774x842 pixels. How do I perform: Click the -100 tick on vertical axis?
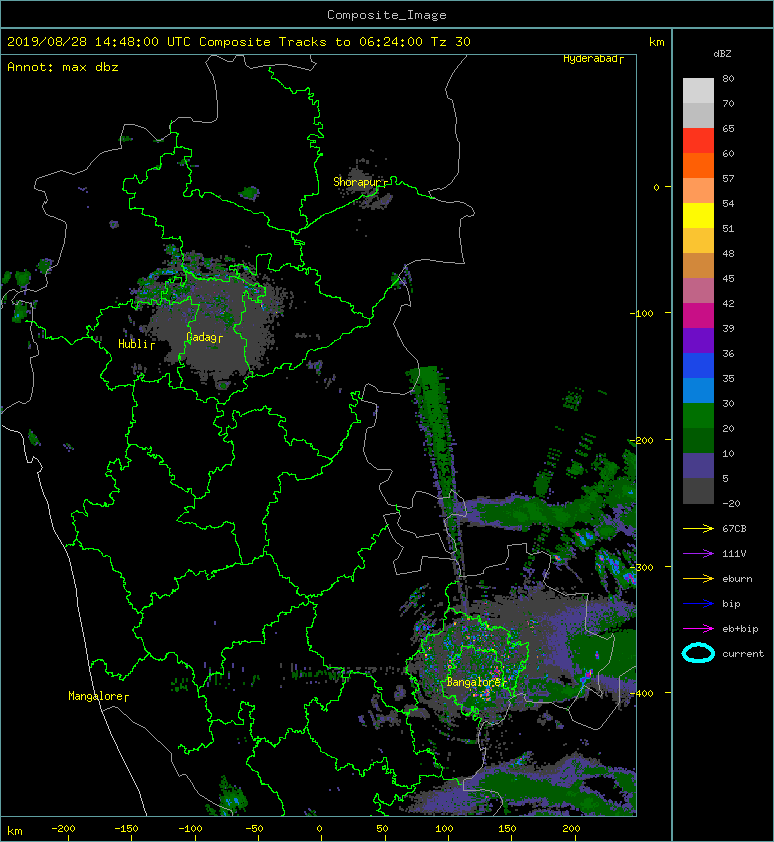(641, 313)
